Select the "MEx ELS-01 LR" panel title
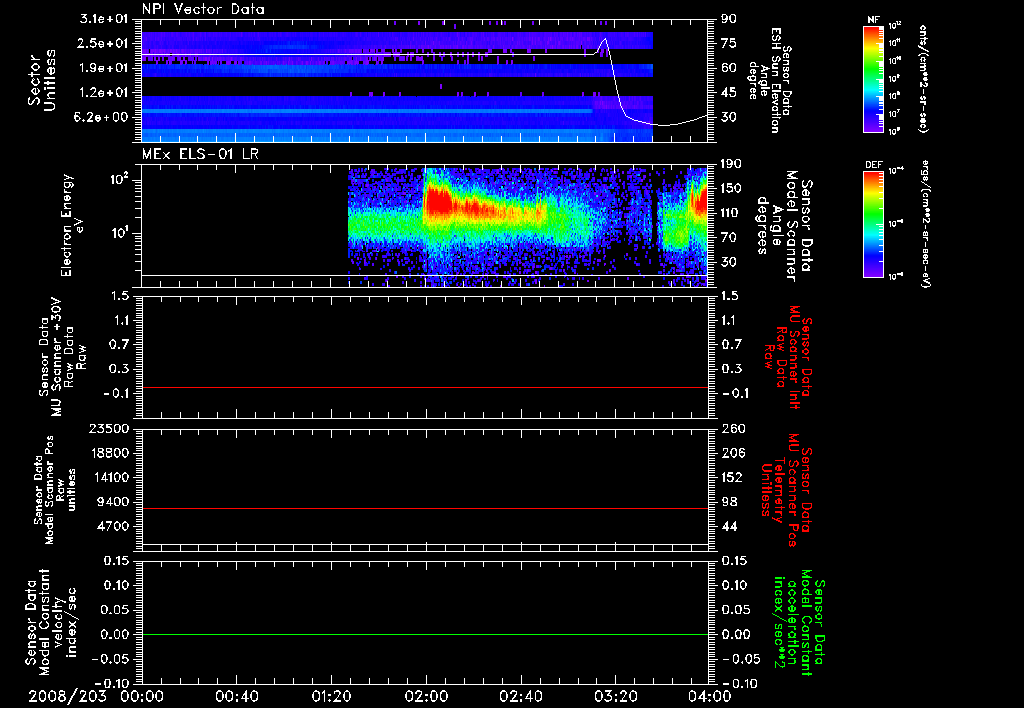1024x708 pixels. pos(200,154)
